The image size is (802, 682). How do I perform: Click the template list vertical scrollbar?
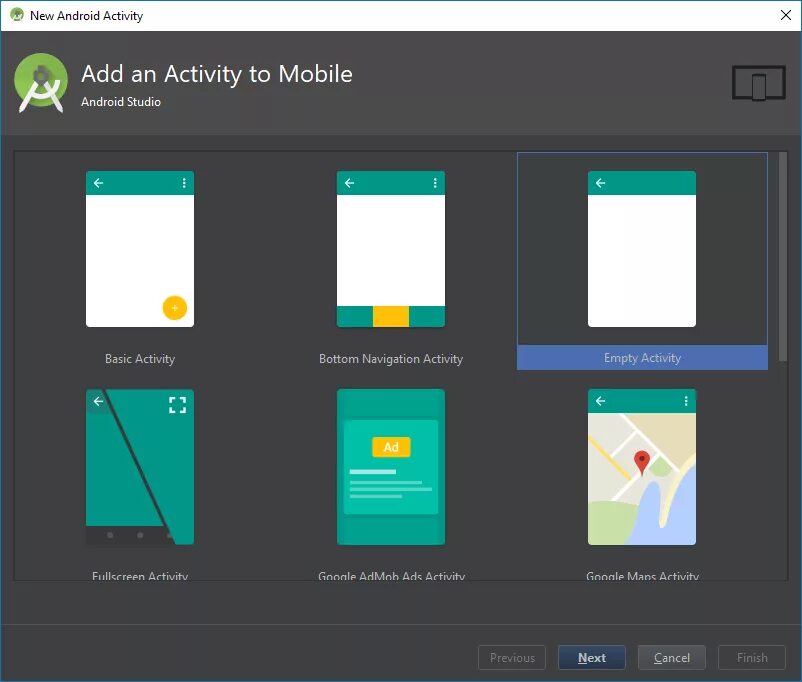click(783, 257)
